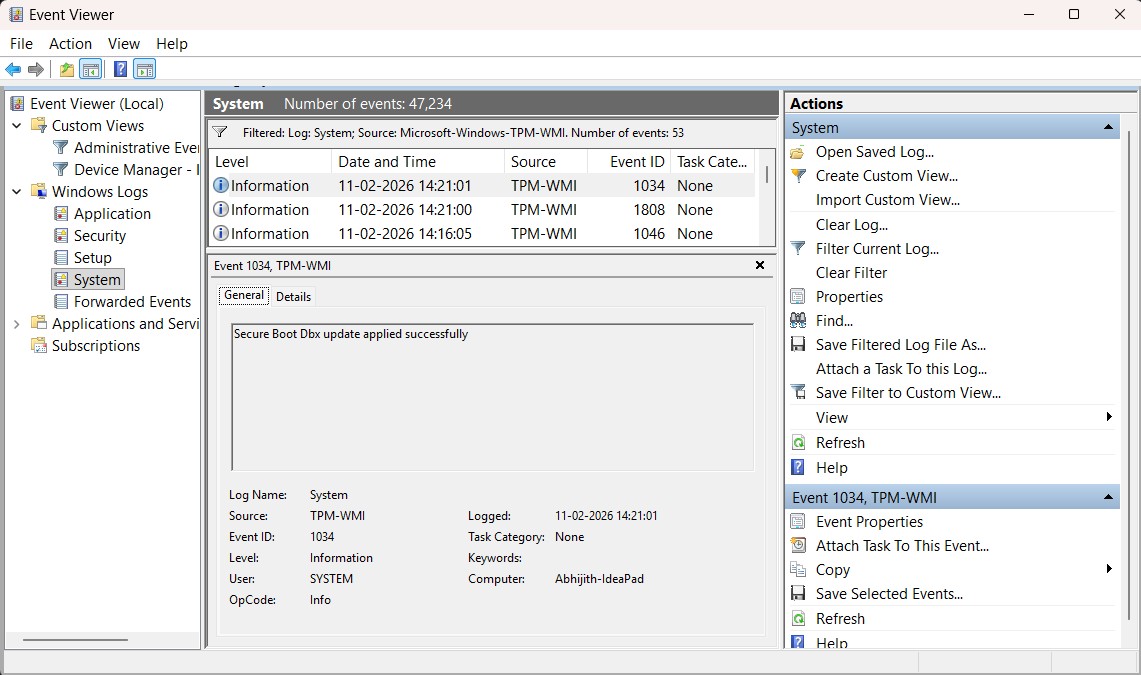Toggle the console tree with its toolbar icon
This screenshot has height=675, width=1141.
pos(90,68)
